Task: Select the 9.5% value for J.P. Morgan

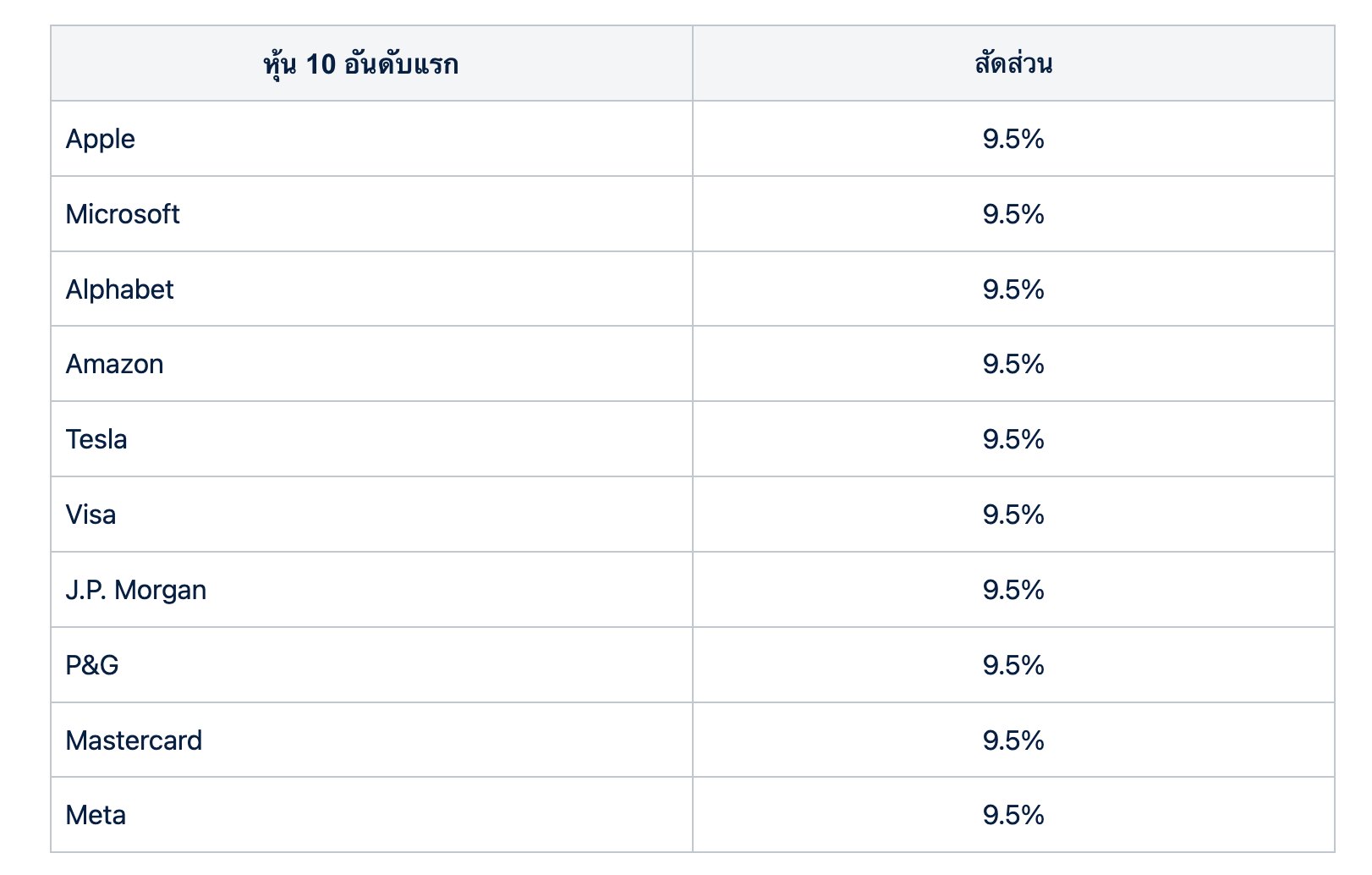Action: tap(1013, 590)
